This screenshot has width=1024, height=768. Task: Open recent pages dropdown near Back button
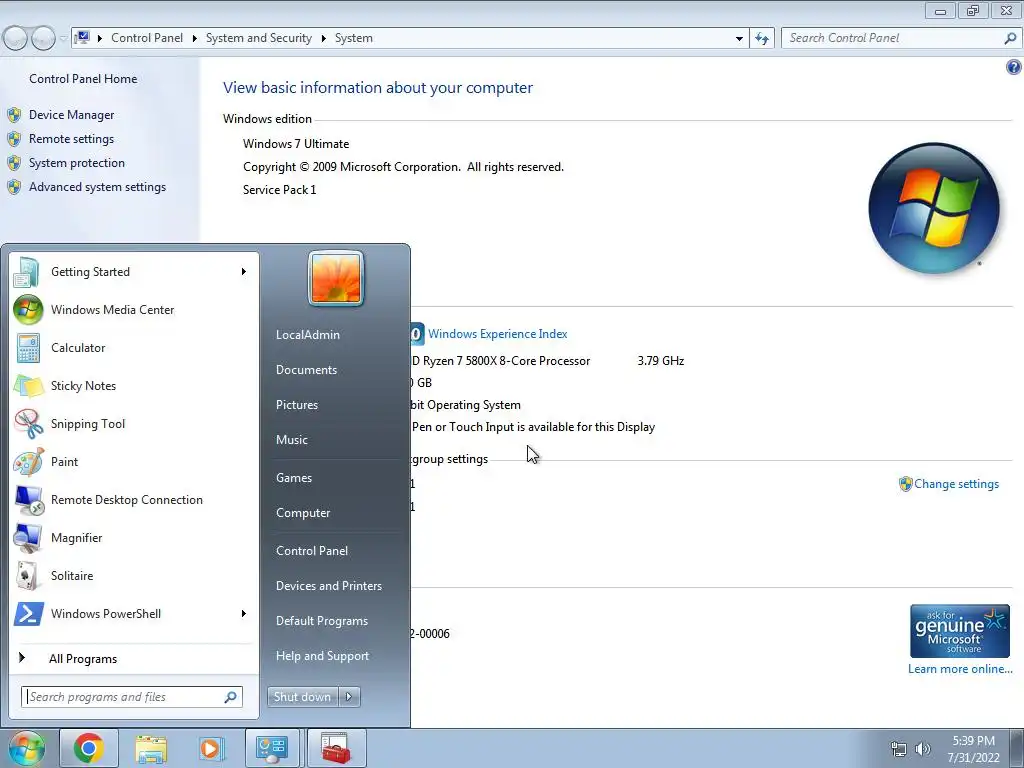tap(63, 38)
